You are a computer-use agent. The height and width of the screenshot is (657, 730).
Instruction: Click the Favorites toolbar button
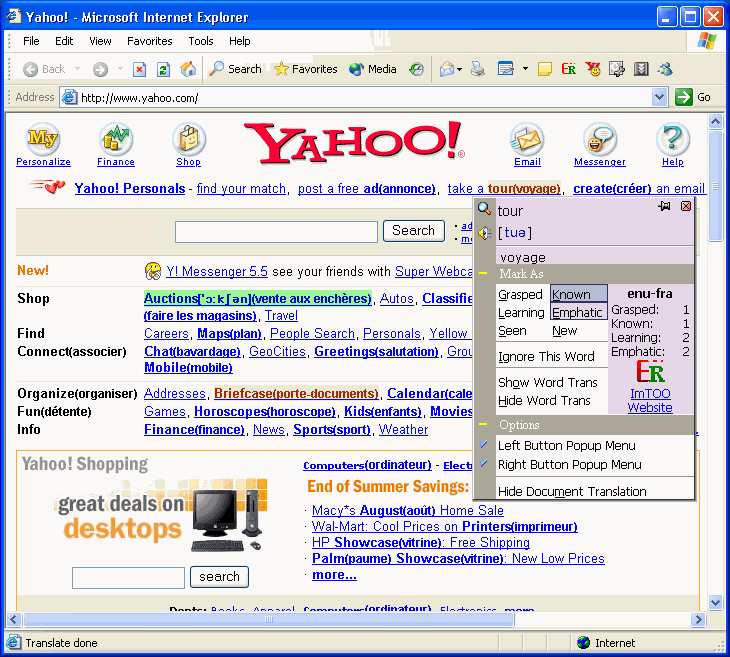(x=305, y=69)
